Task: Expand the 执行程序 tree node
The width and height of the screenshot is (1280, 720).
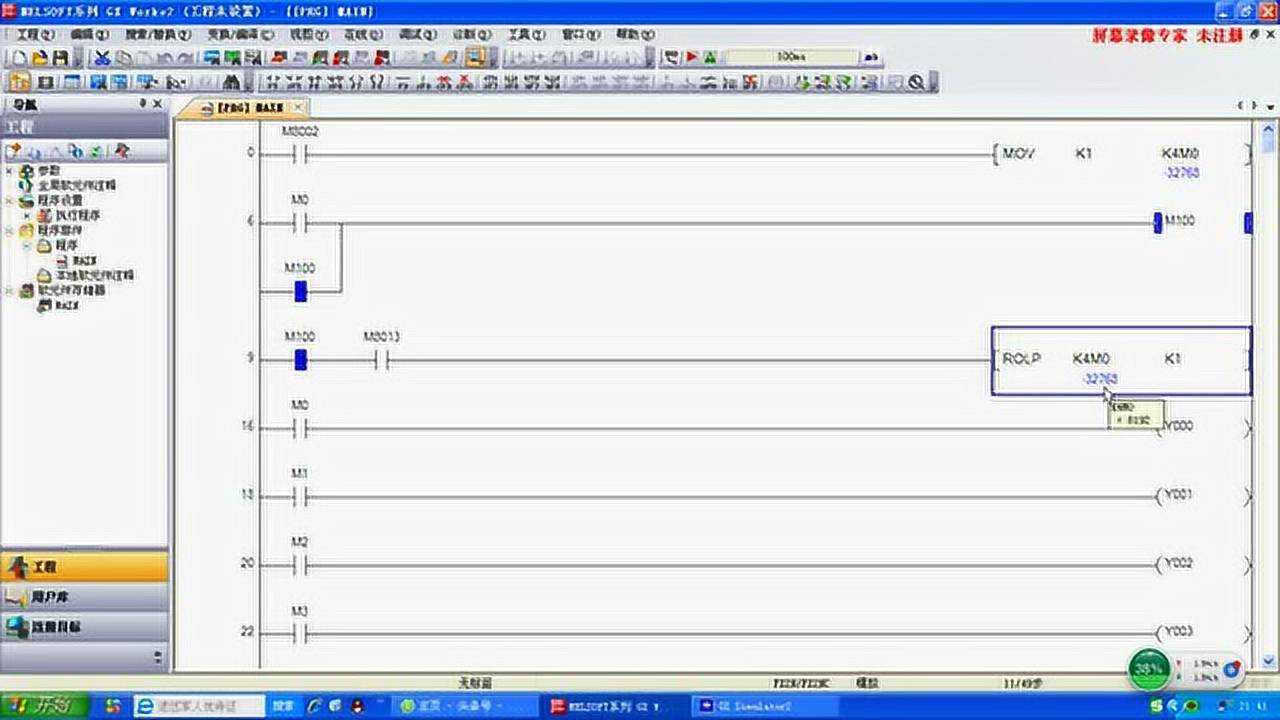Action: [27, 215]
